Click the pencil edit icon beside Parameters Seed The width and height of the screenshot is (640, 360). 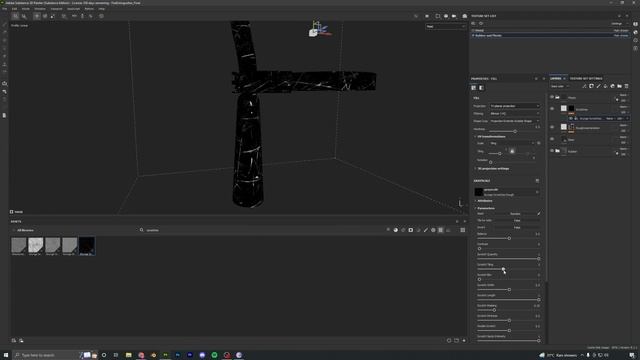(x=539, y=213)
